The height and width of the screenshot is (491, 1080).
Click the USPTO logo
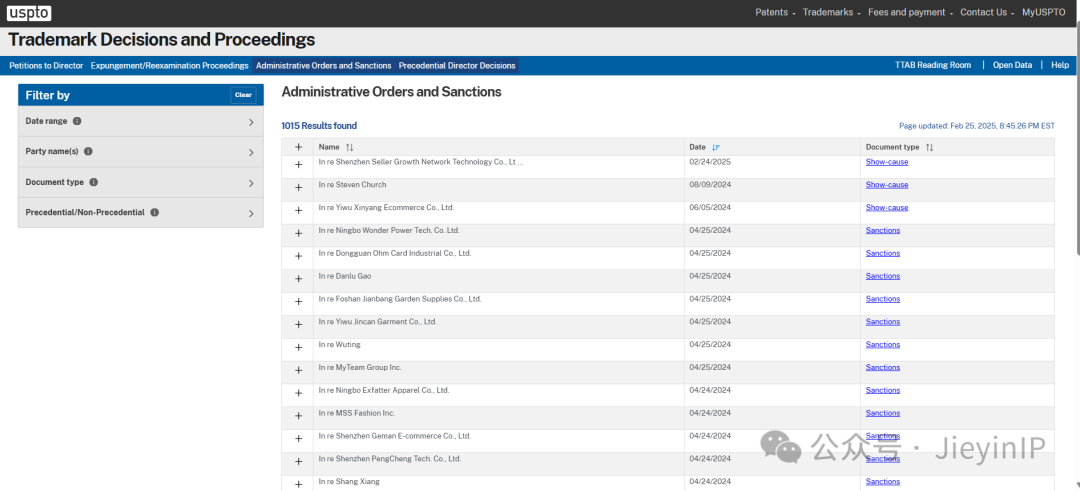[30, 12]
